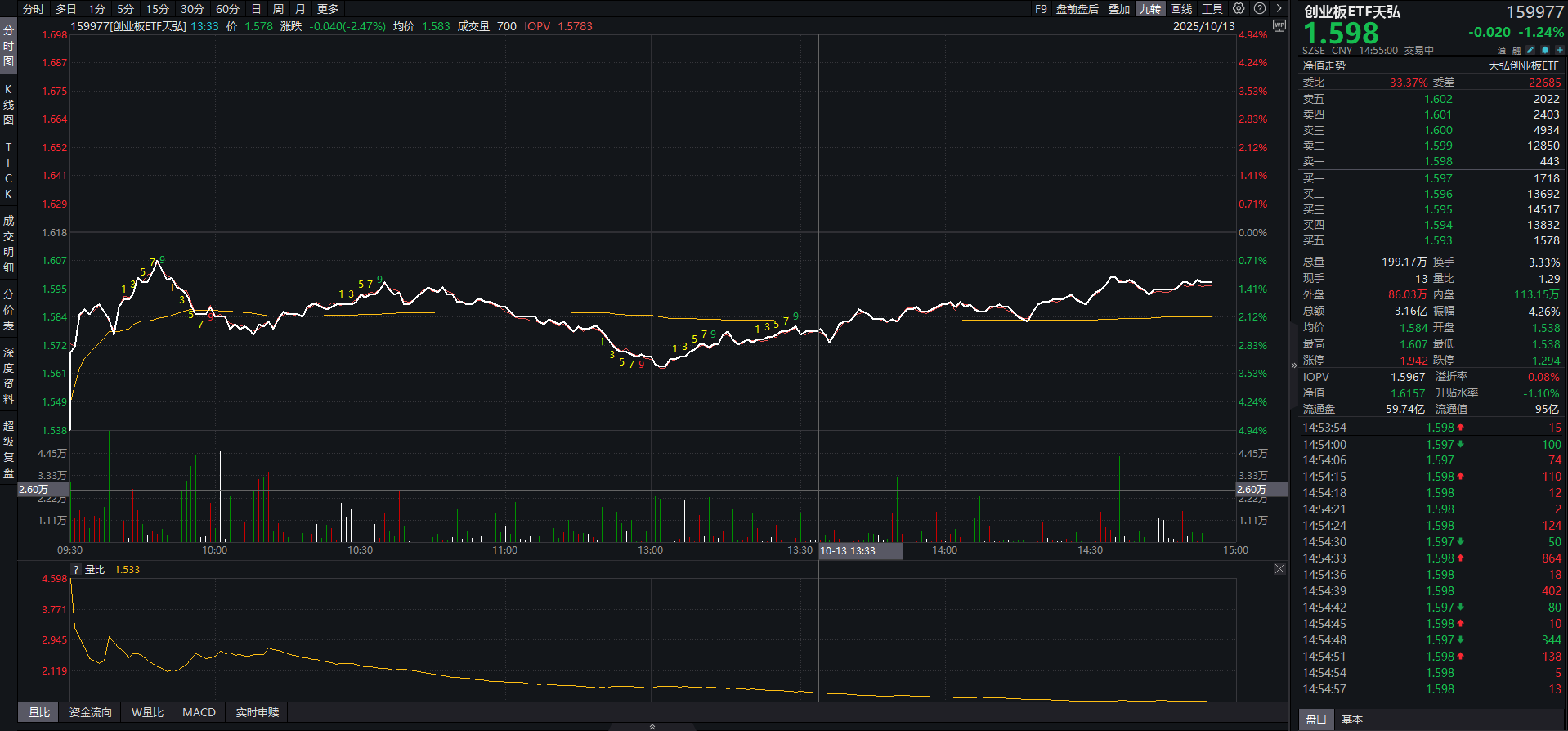Click the 净值走势 link

click(x=1324, y=65)
